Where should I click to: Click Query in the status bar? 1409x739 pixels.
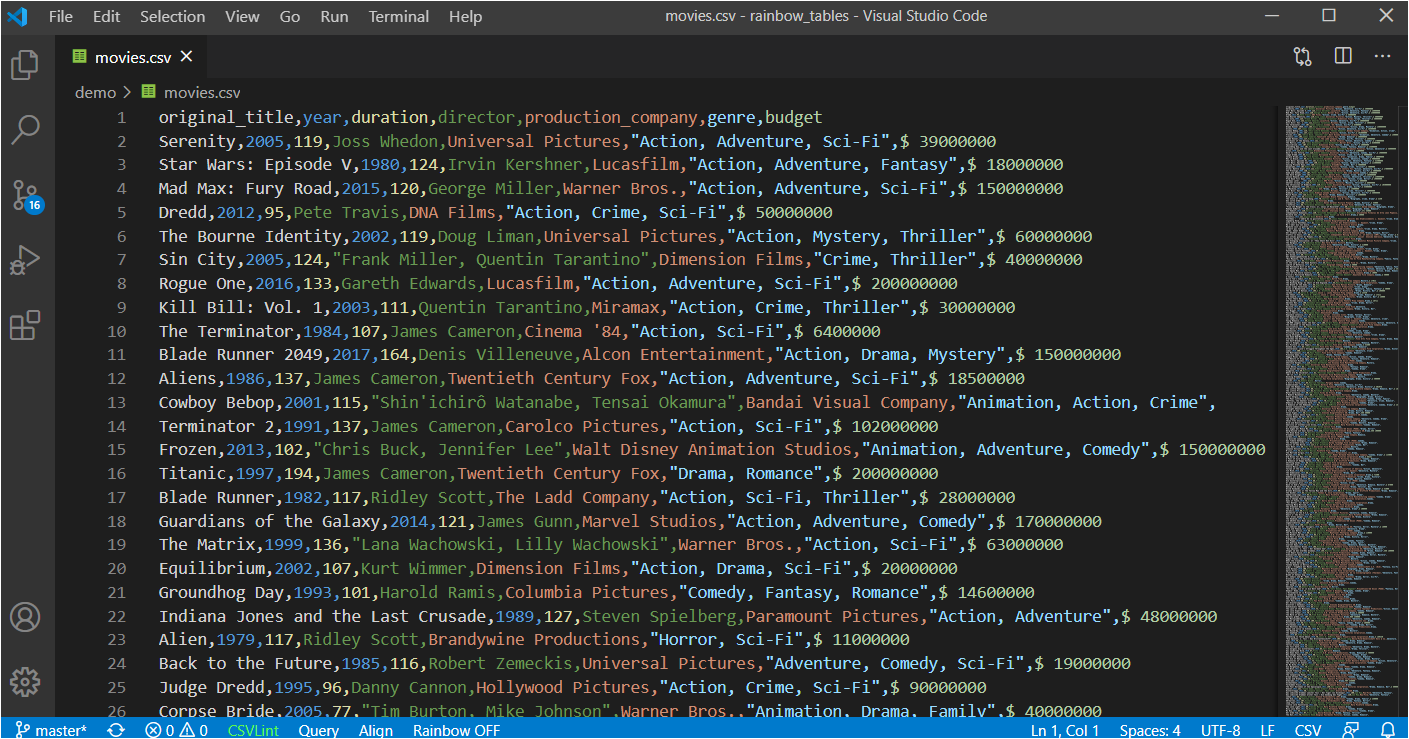pos(318,730)
